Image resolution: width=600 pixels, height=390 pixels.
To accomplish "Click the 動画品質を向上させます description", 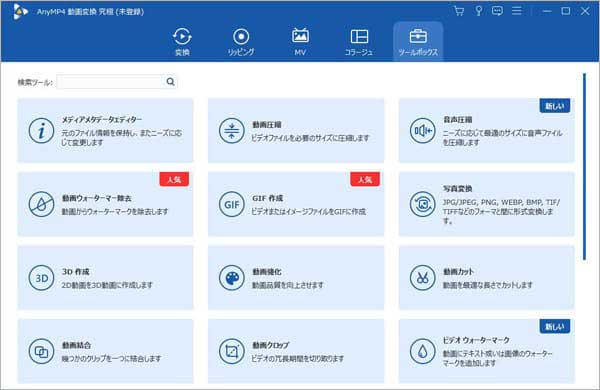I will 287,285.
